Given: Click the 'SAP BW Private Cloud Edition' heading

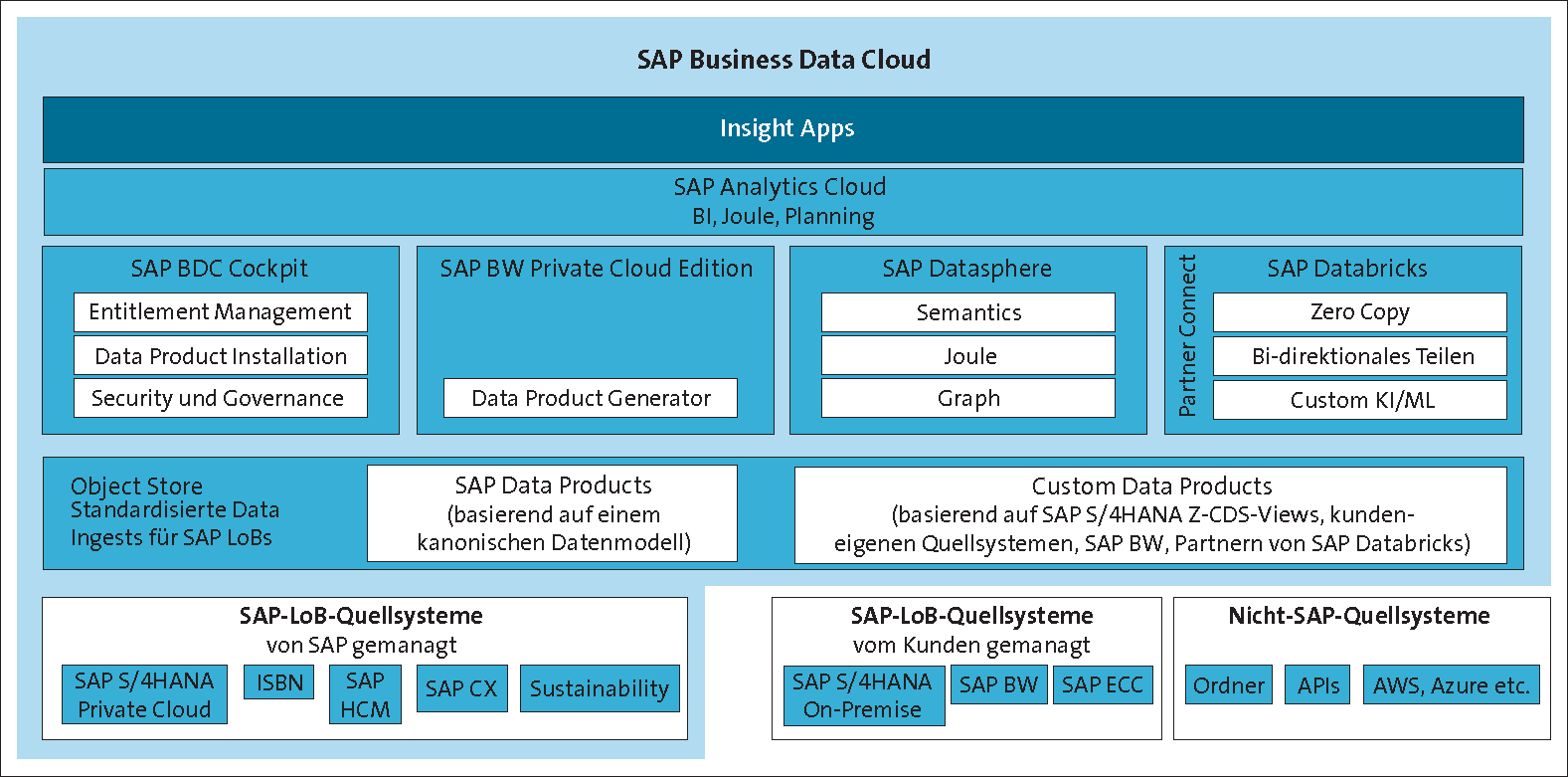Looking at the screenshot, I should pos(597,269).
